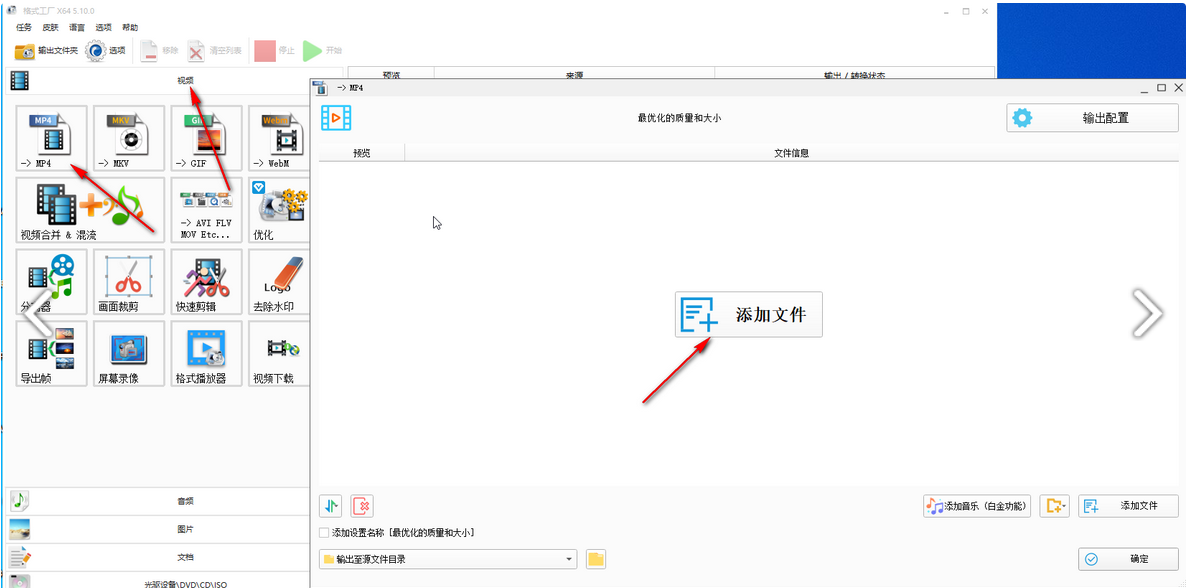Screen dimensions: 1187x588
Task: Open the 输出至源文件目录 dropdown
Action: 448,559
